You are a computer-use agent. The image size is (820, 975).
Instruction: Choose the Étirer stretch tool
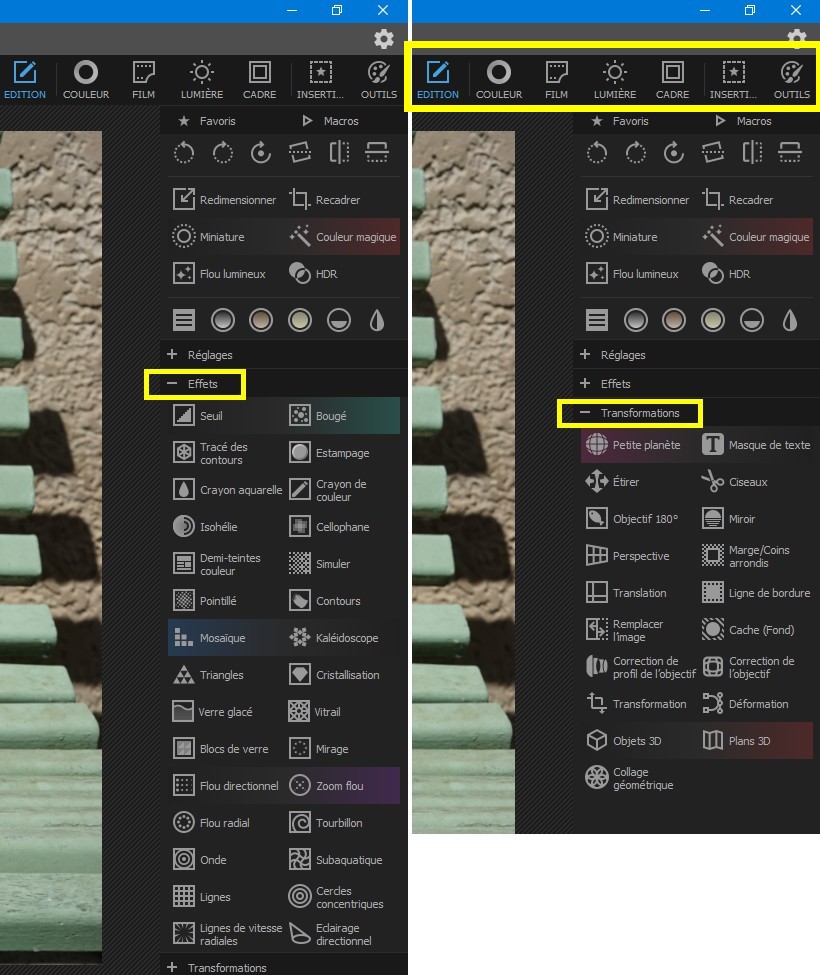612,481
